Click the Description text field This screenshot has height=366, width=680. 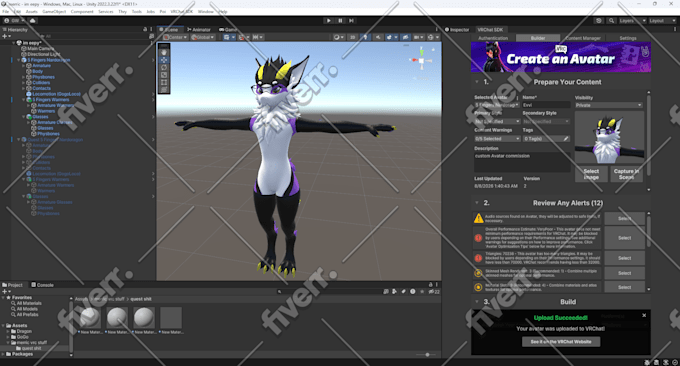click(522, 162)
